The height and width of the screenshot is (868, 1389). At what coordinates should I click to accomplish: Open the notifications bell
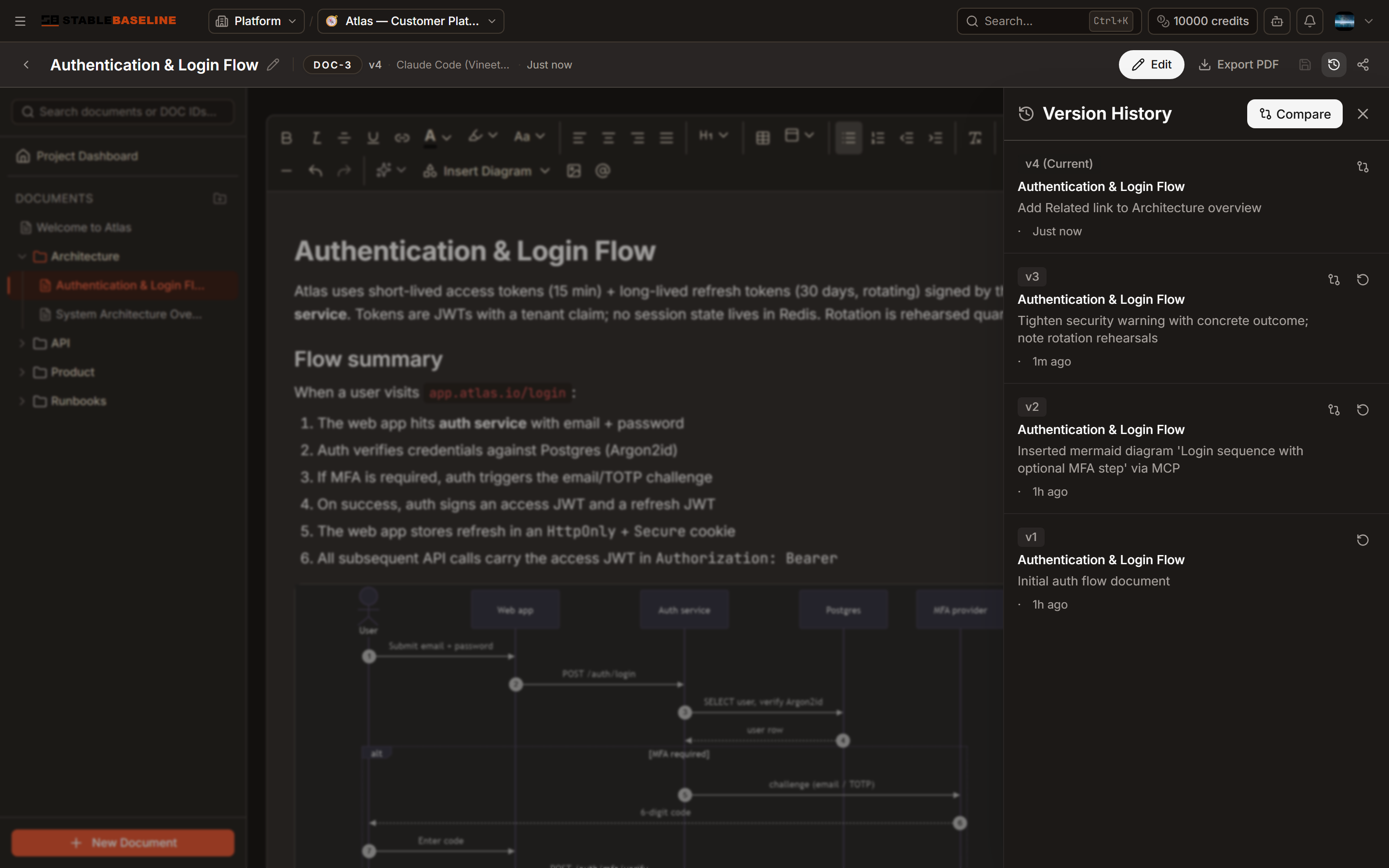click(1309, 21)
